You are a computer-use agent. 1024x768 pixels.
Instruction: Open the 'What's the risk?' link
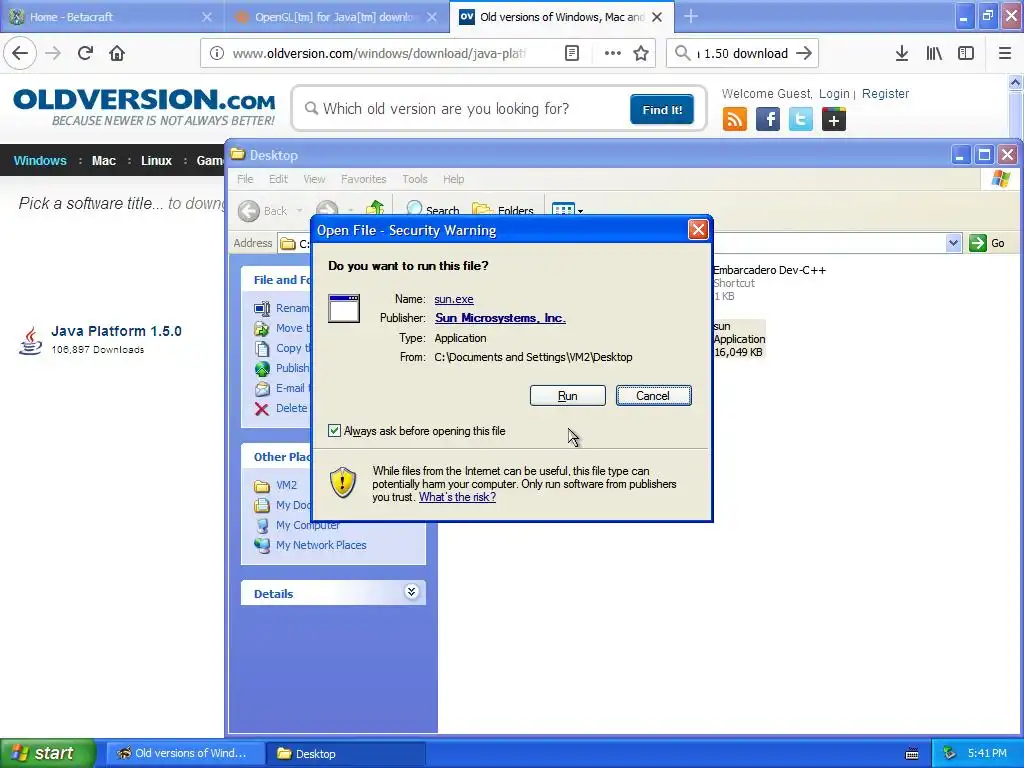(x=457, y=497)
